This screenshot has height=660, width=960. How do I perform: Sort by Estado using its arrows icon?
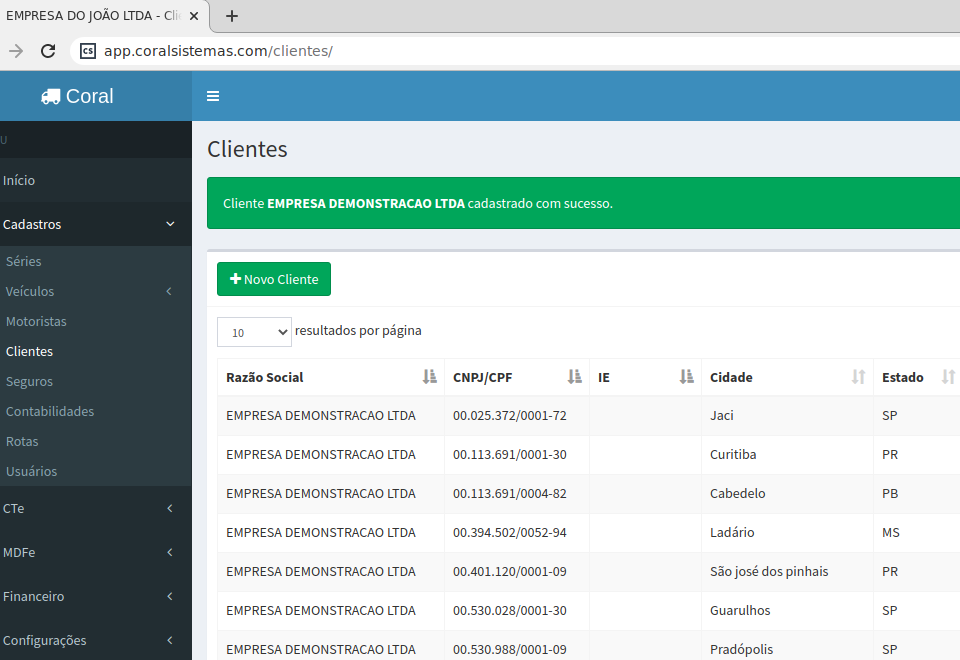[948, 377]
